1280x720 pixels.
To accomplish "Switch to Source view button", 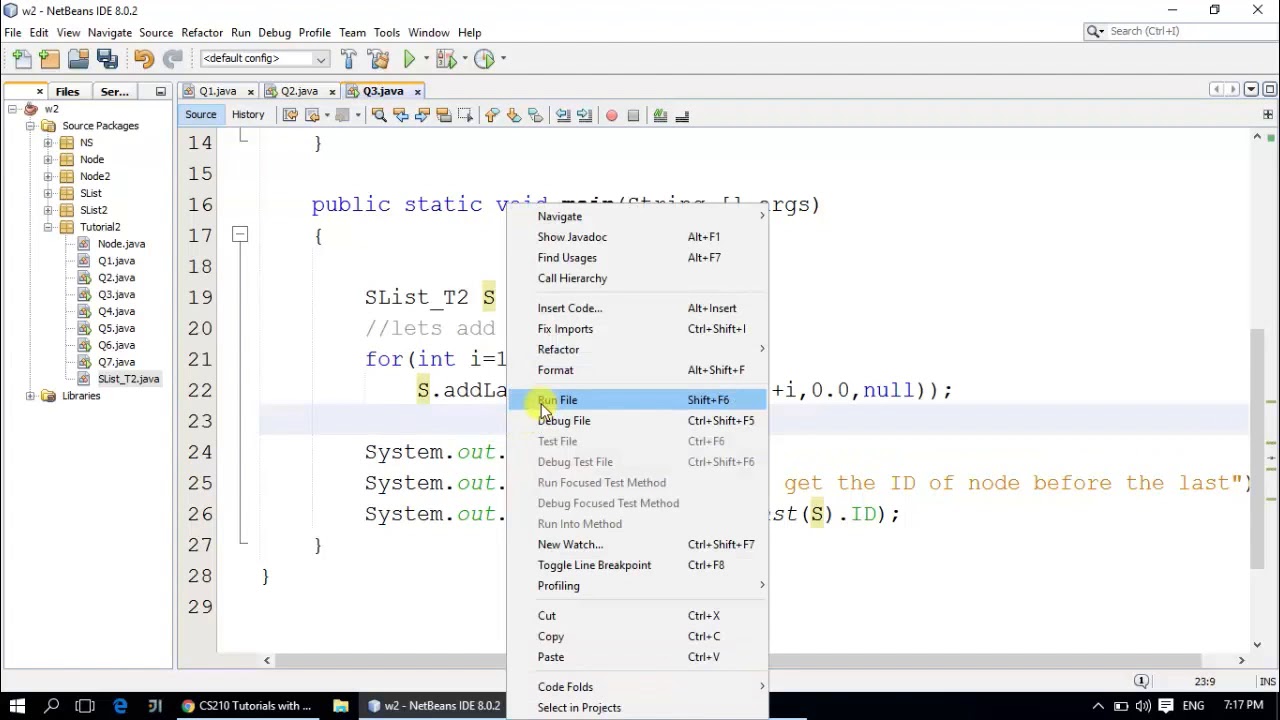I will 200,115.
